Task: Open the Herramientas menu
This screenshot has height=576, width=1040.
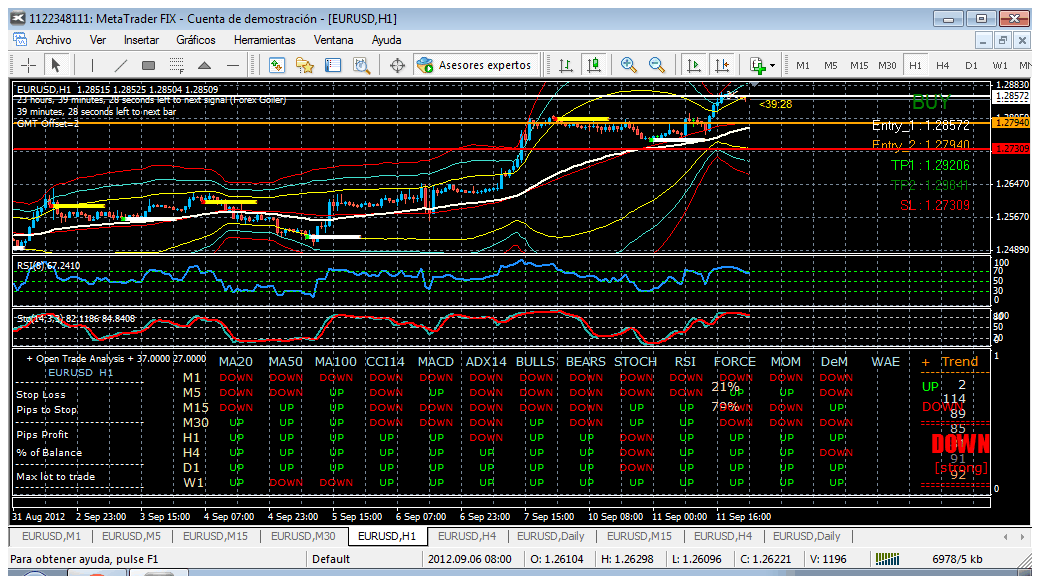Action: pos(265,40)
